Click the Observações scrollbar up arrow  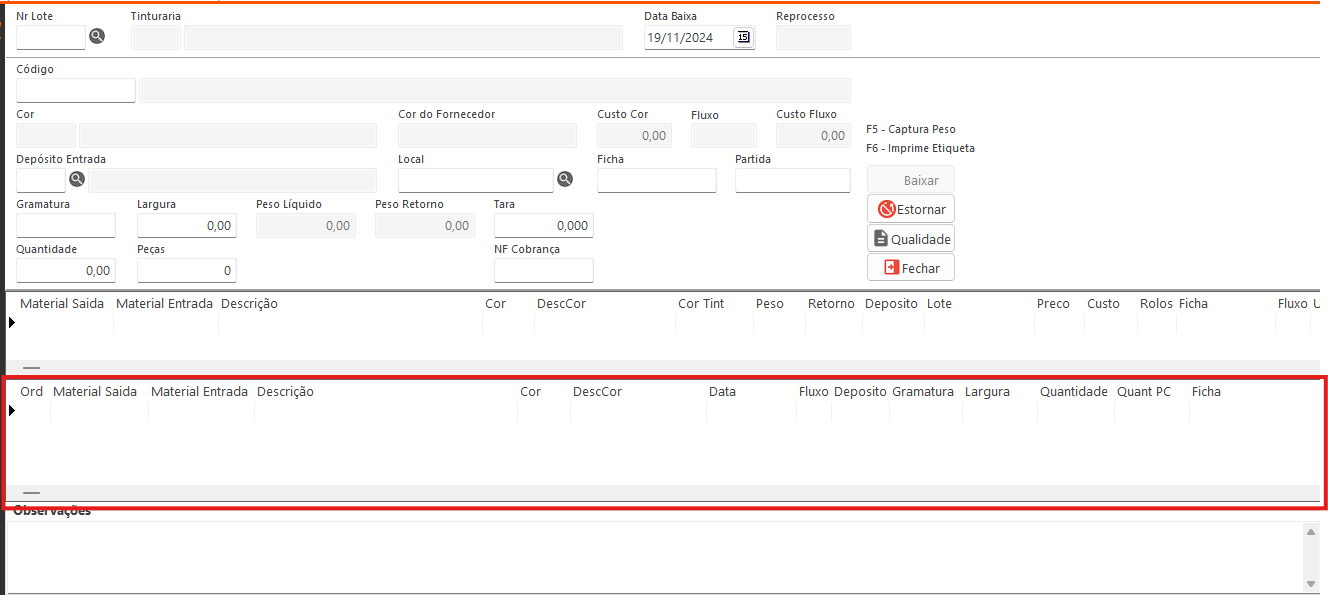pos(1310,532)
